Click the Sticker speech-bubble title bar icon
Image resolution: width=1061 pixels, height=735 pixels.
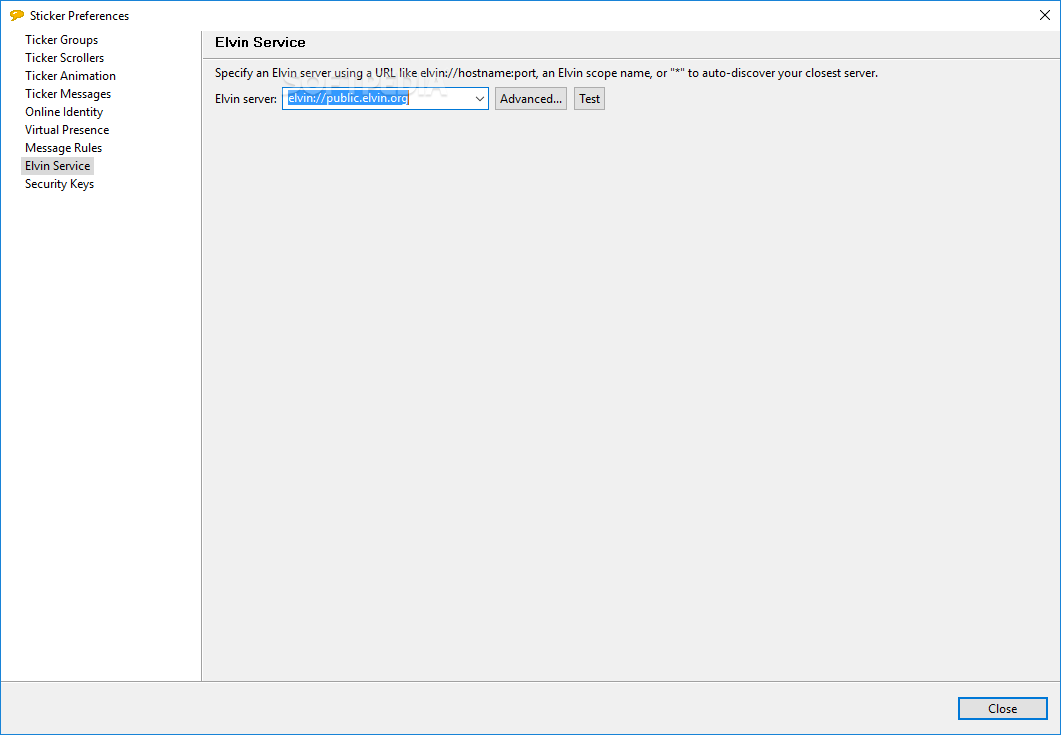[17, 15]
